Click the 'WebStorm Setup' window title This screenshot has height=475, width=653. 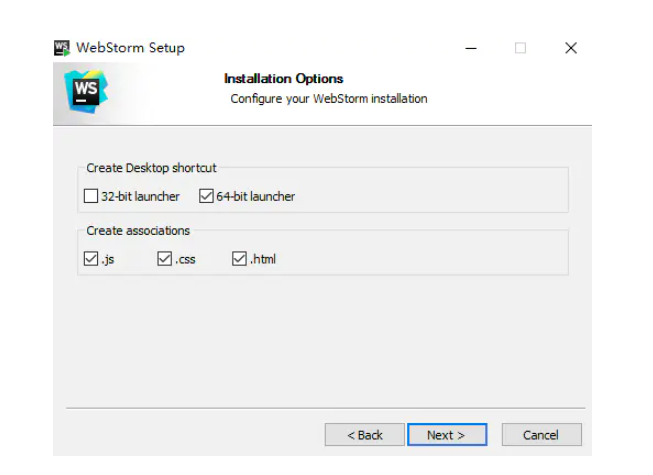tap(130, 48)
